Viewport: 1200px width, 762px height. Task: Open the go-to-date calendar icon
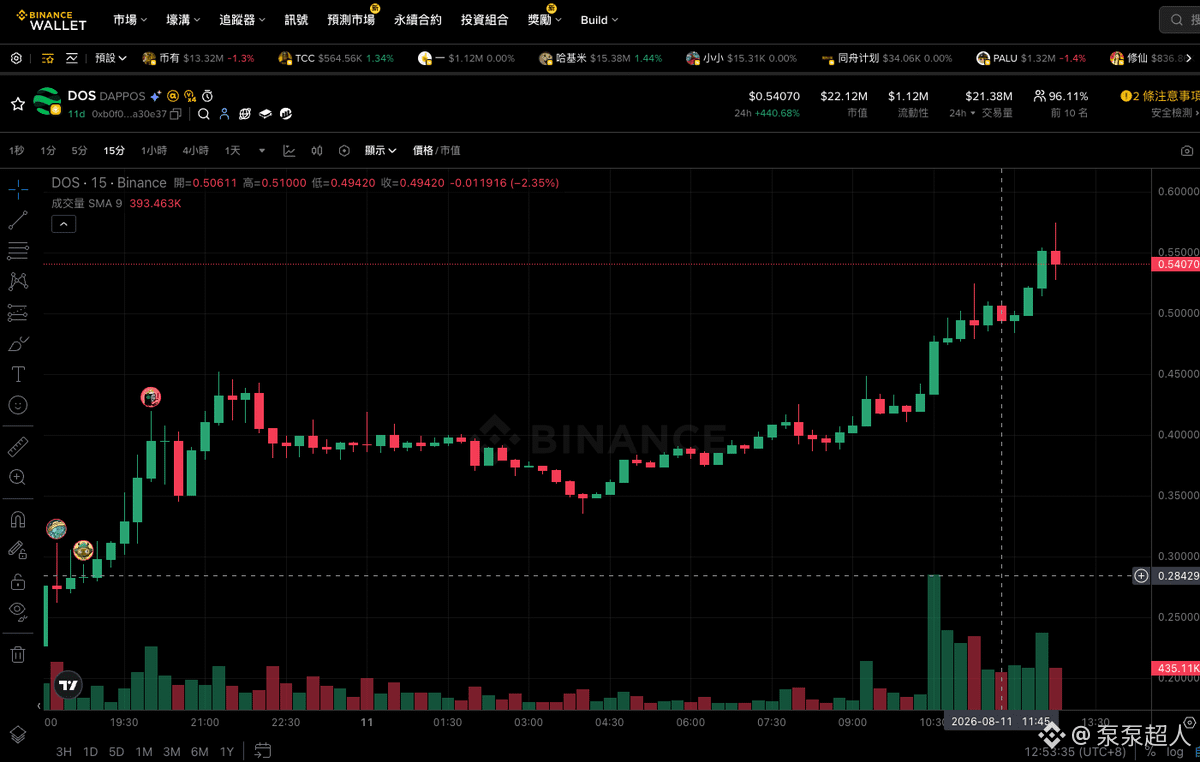click(263, 751)
